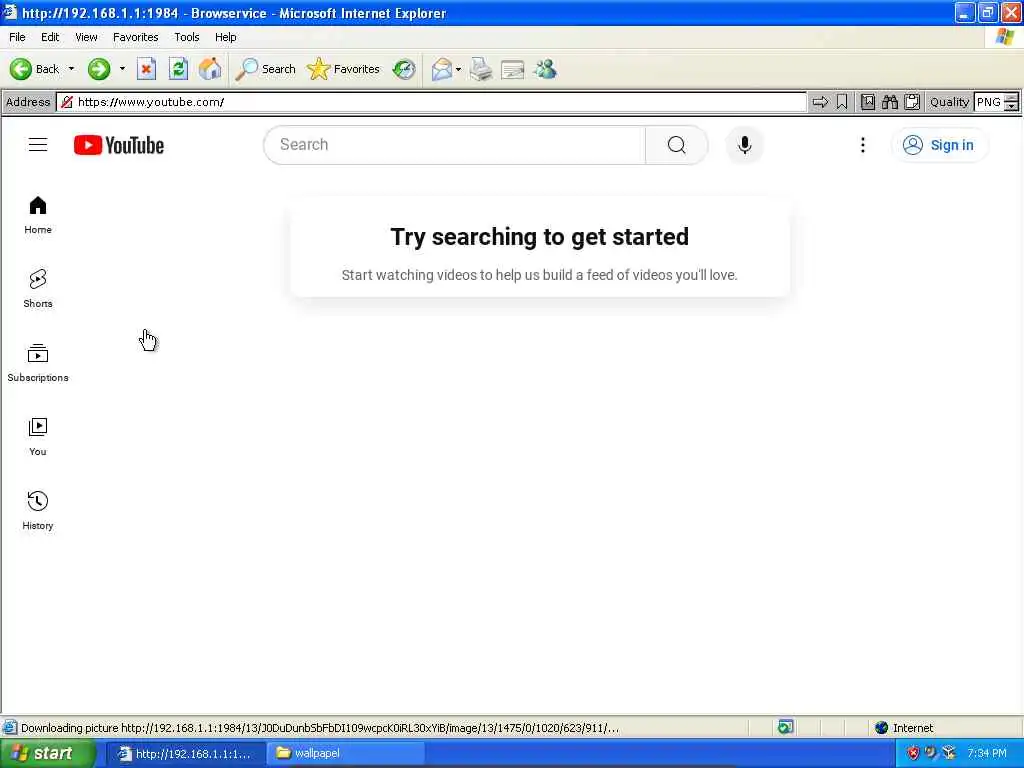Decrease Quality with the down spinner arrow

point(1011,106)
